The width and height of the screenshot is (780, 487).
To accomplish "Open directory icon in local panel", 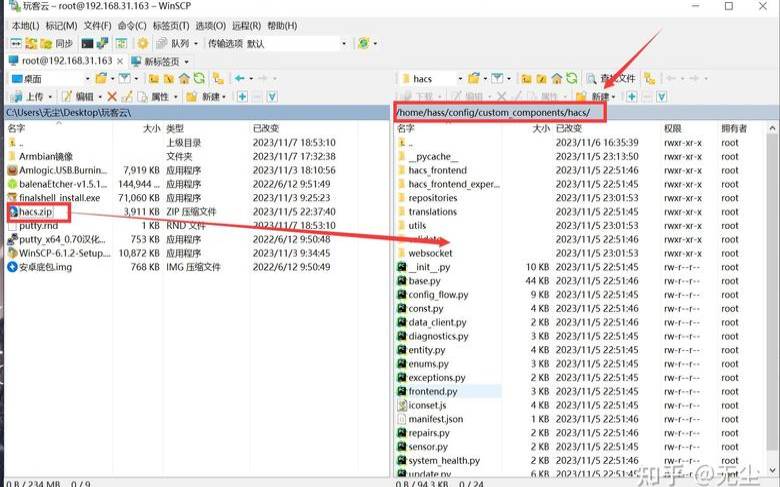I will point(101,79).
